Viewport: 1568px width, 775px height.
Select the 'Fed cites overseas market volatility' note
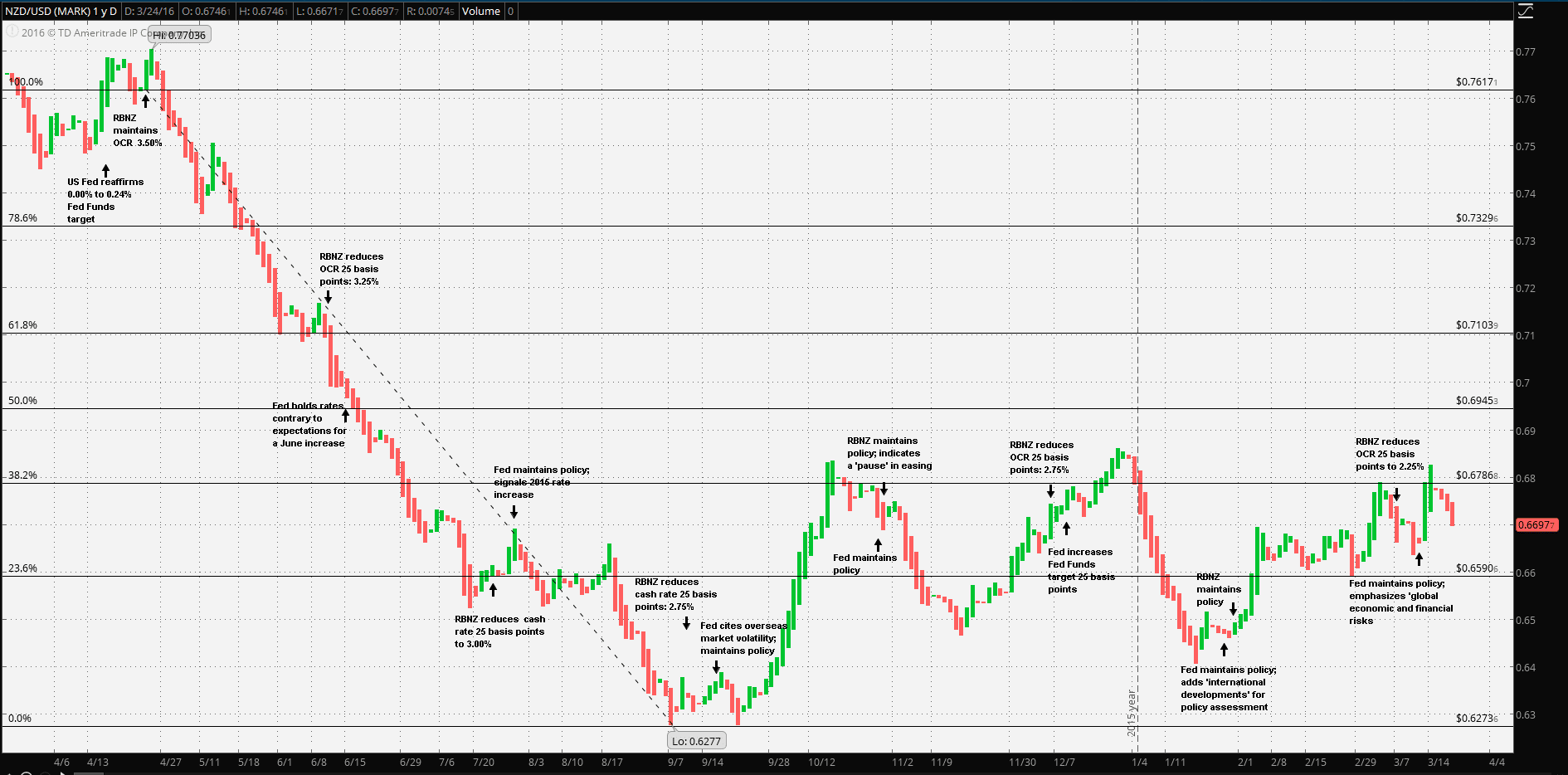tap(743, 638)
